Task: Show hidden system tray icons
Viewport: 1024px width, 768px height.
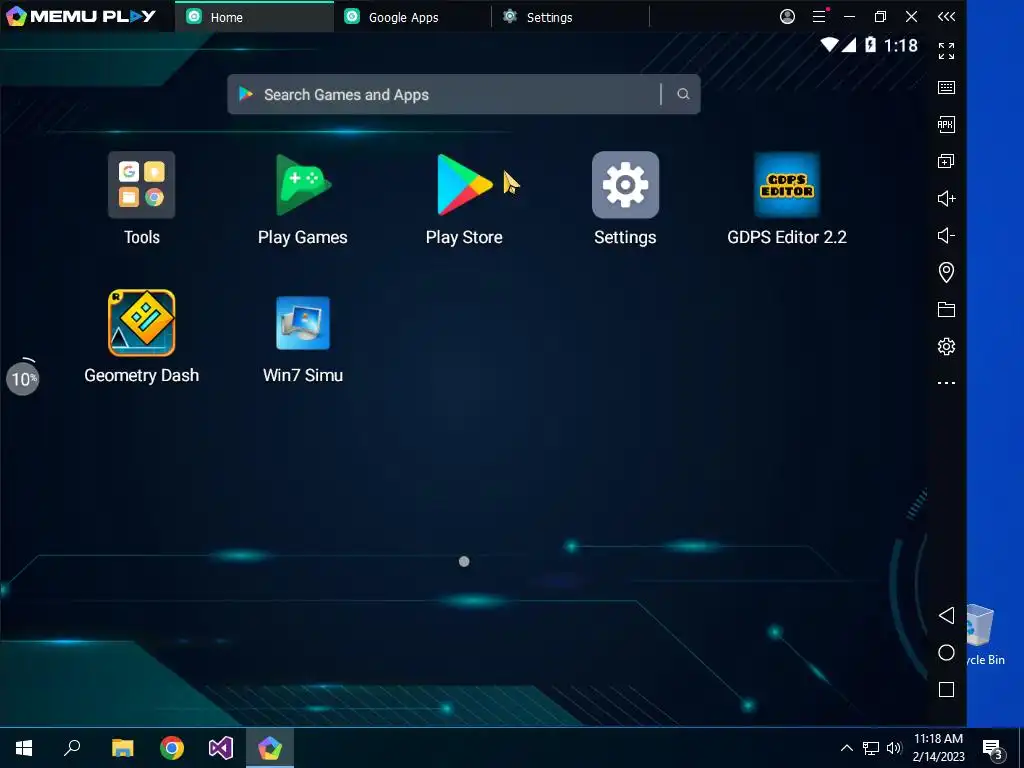Action: click(846, 748)
